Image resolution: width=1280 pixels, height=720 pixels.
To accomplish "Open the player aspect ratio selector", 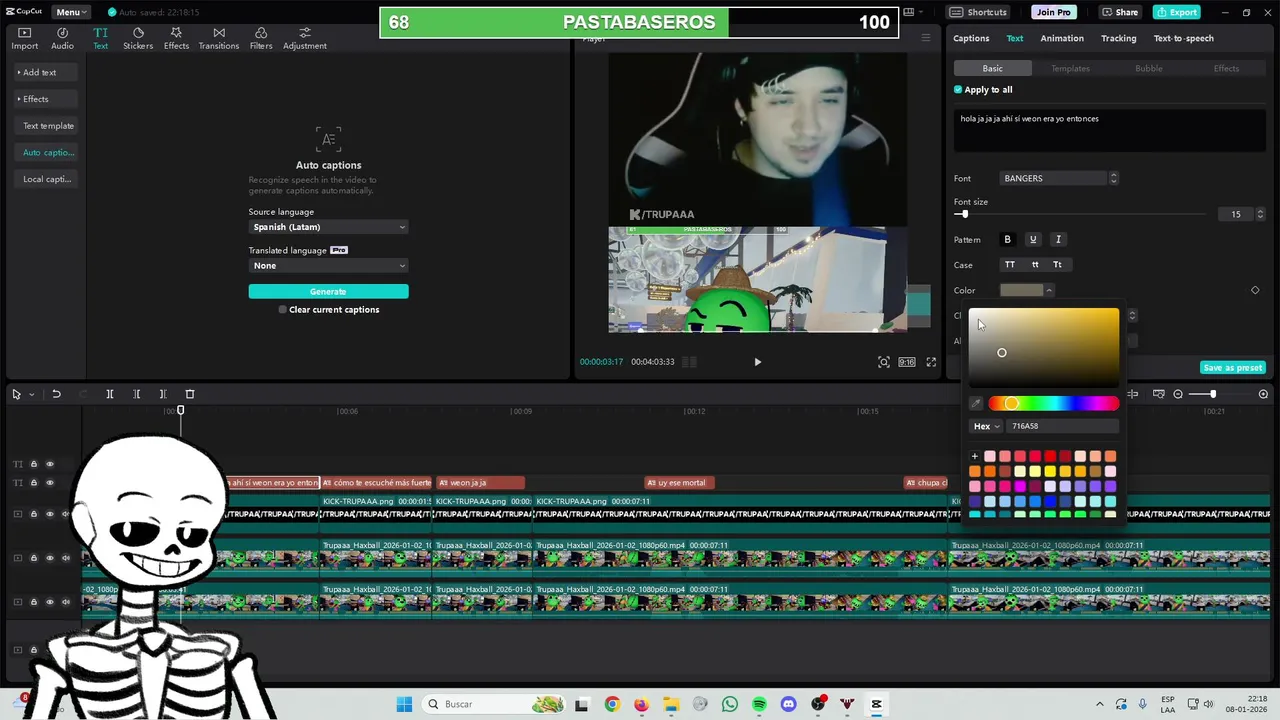I will 906,362.
